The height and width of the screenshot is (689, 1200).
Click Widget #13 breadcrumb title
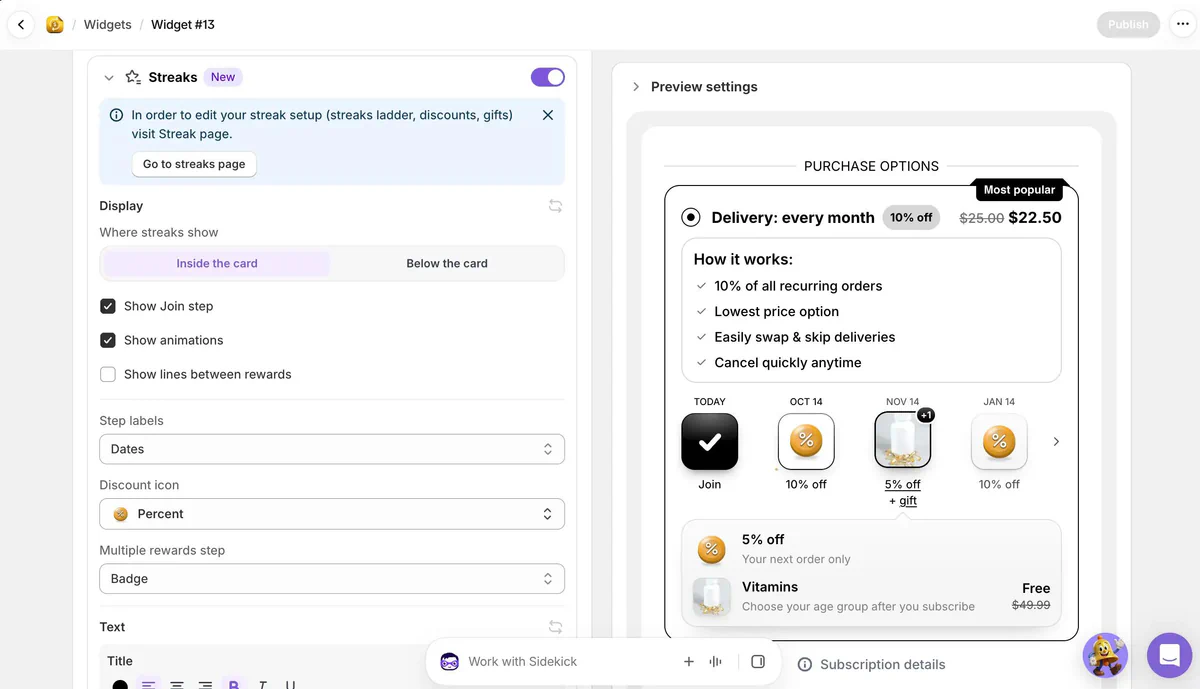(x=183, y=24)
